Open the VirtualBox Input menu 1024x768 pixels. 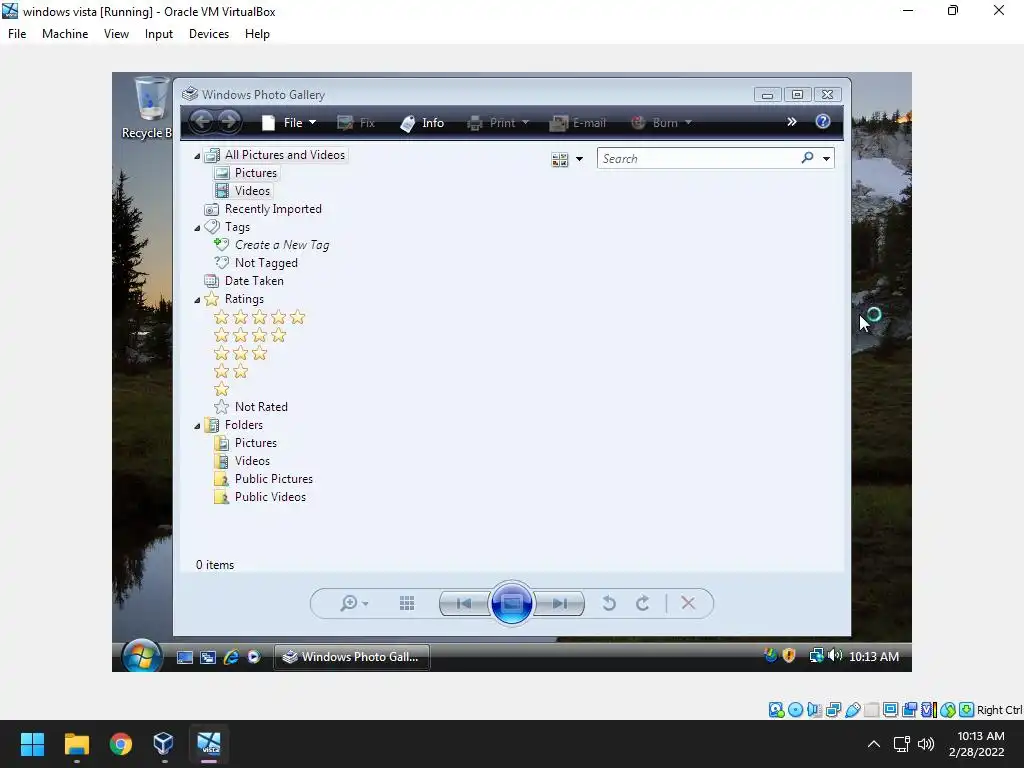159,34
